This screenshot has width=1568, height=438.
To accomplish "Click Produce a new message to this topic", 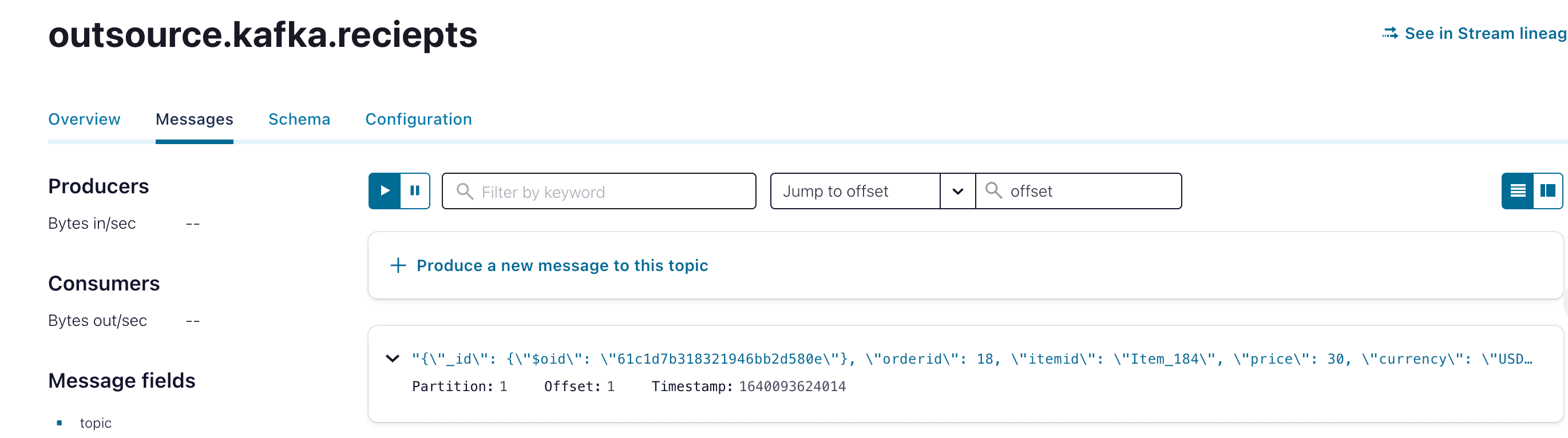I will click(562, 265).
